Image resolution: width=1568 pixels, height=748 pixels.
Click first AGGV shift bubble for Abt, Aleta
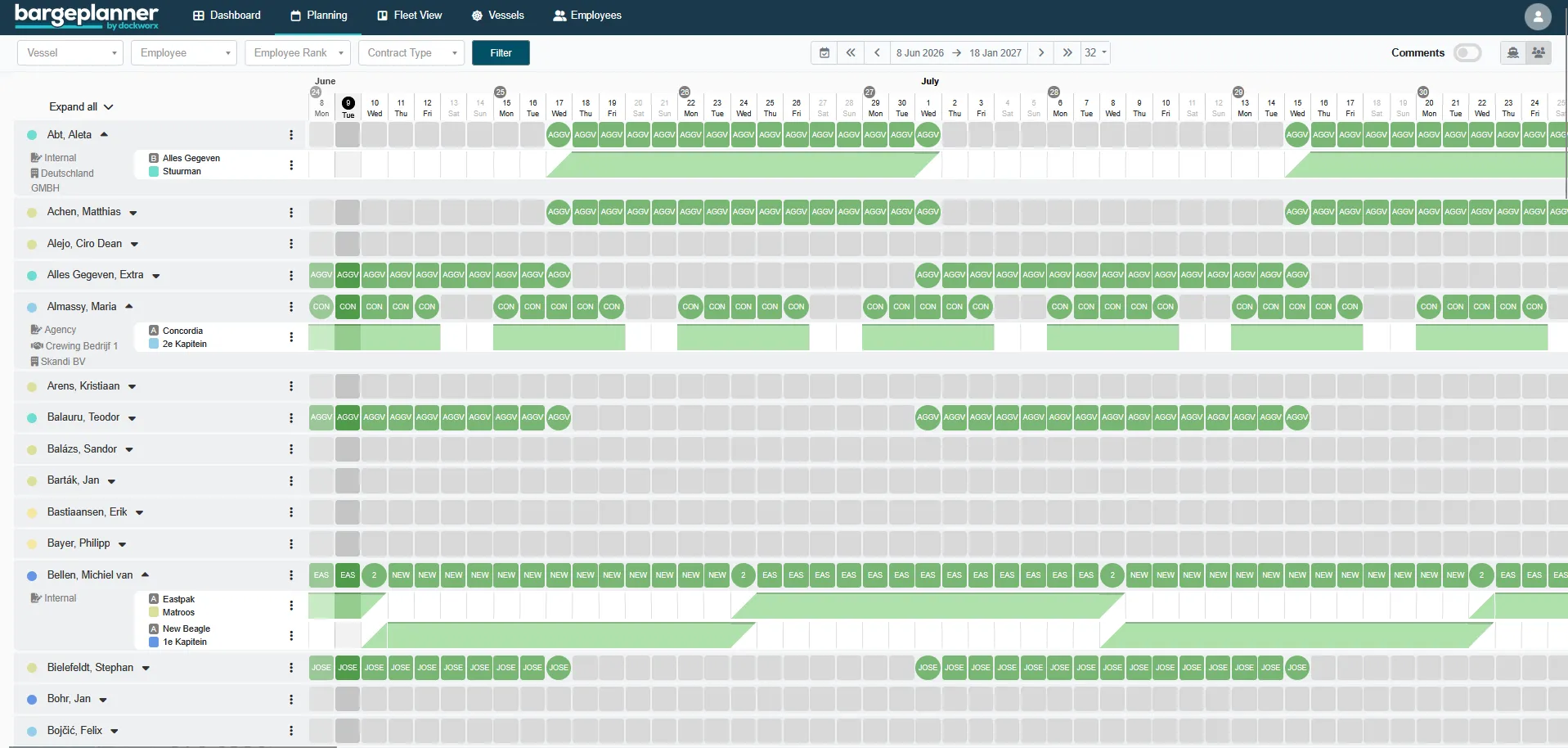coord(559,135)
